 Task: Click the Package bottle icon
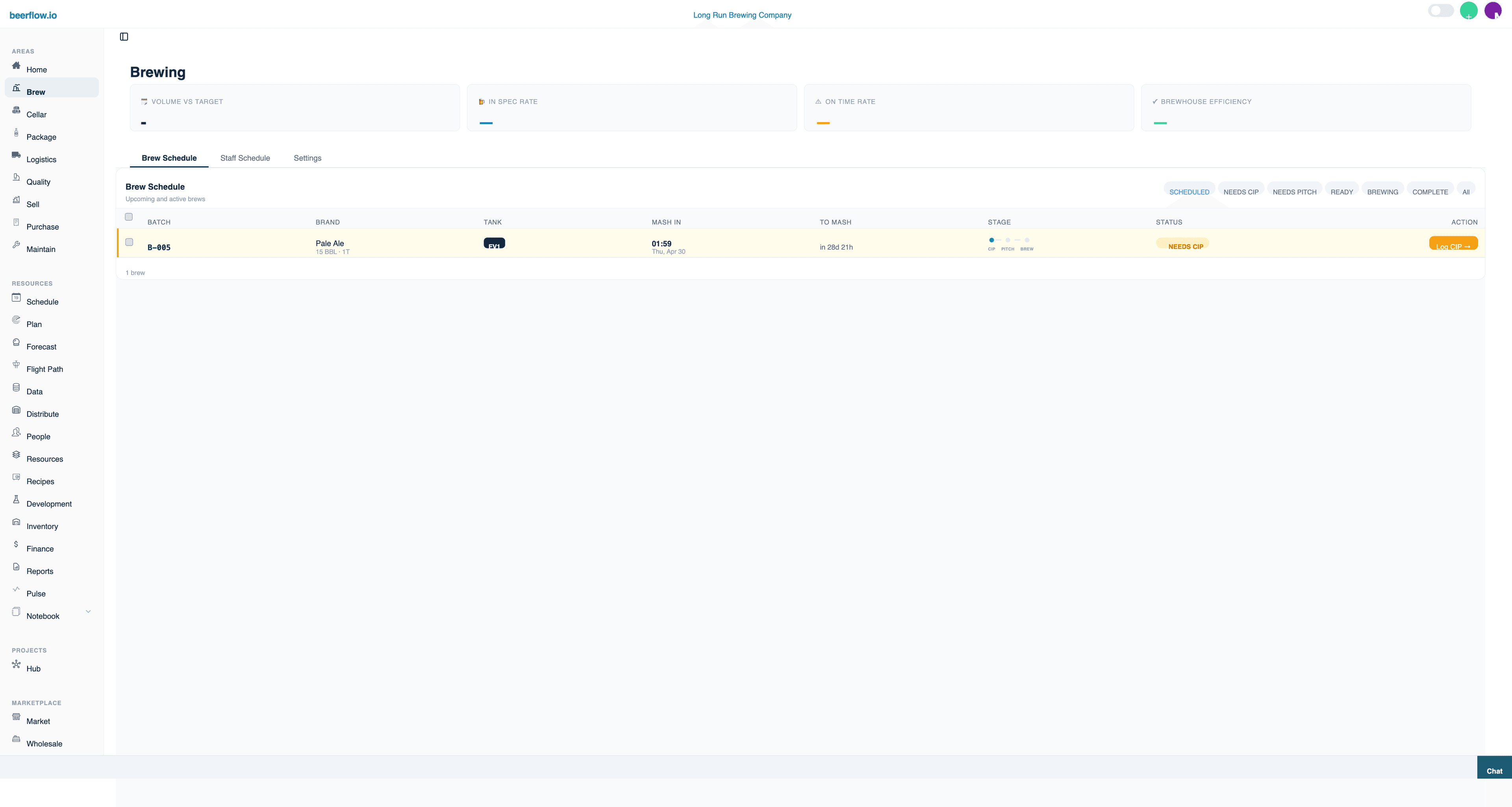click(17, 133)
